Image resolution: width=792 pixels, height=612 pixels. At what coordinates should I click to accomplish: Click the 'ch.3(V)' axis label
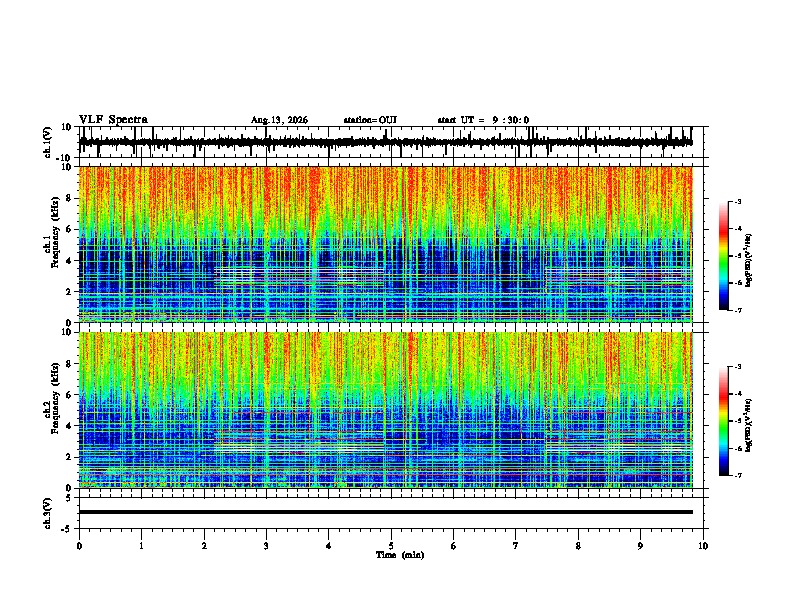click(x=48, y=513)
